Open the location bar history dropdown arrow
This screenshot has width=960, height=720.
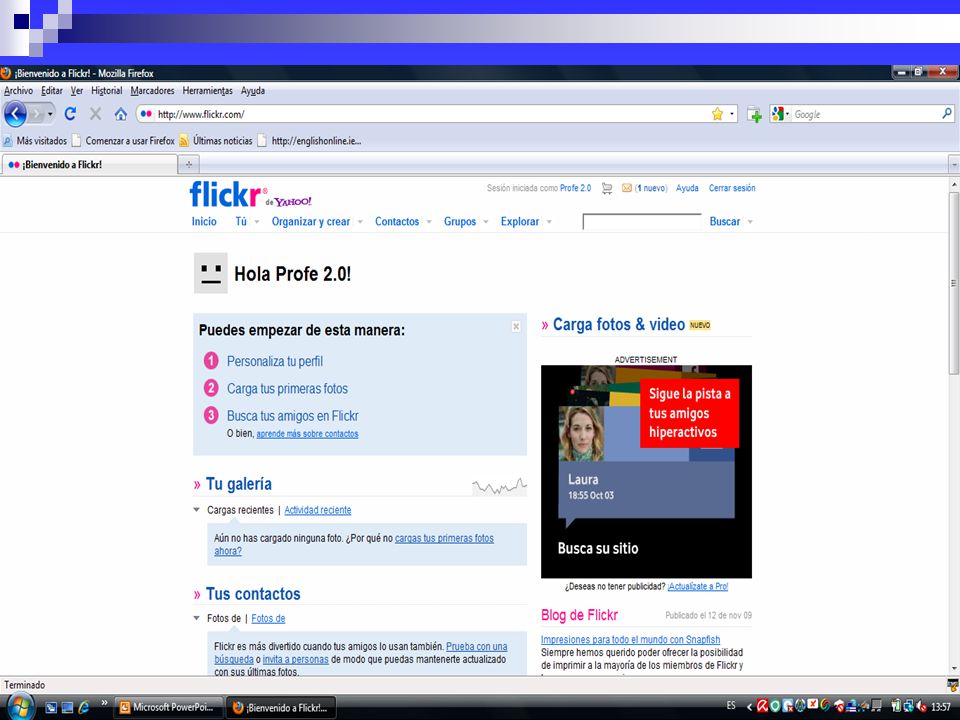point(732,114)
